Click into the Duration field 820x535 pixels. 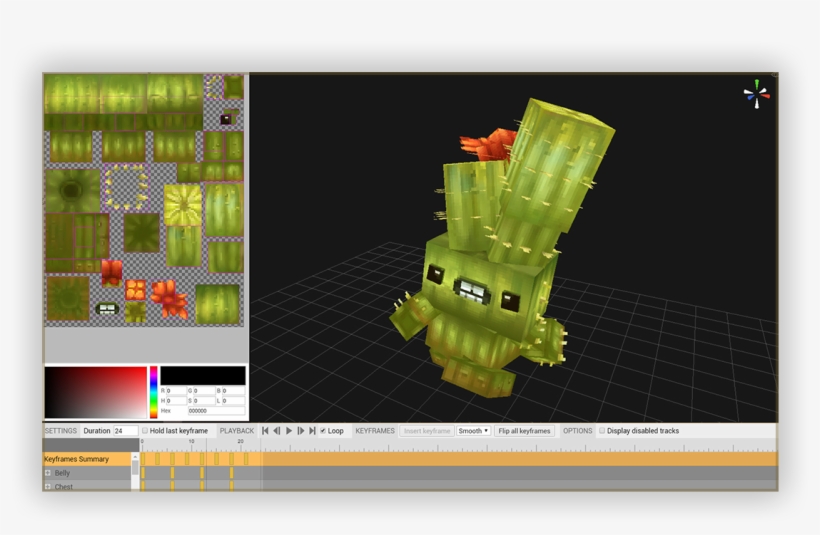point(126,431)
